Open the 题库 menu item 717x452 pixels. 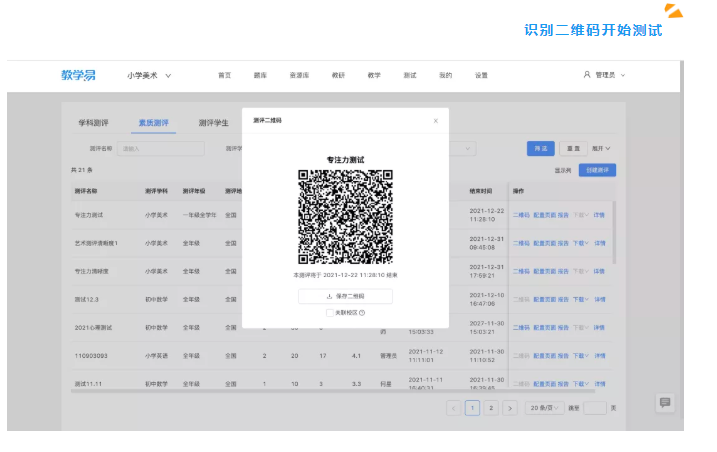260,76
